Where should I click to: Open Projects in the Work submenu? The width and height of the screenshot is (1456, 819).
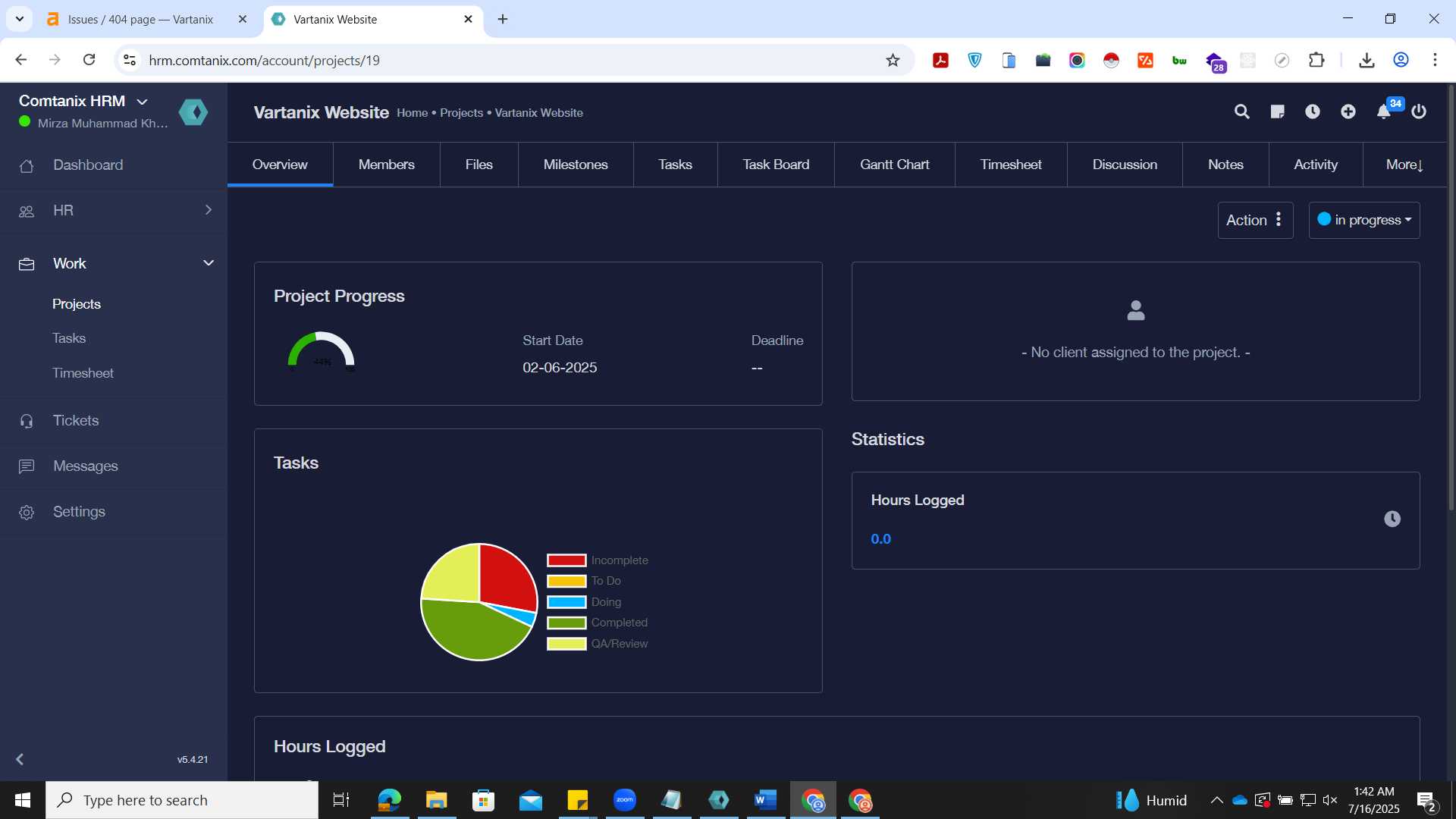[77, 304]
